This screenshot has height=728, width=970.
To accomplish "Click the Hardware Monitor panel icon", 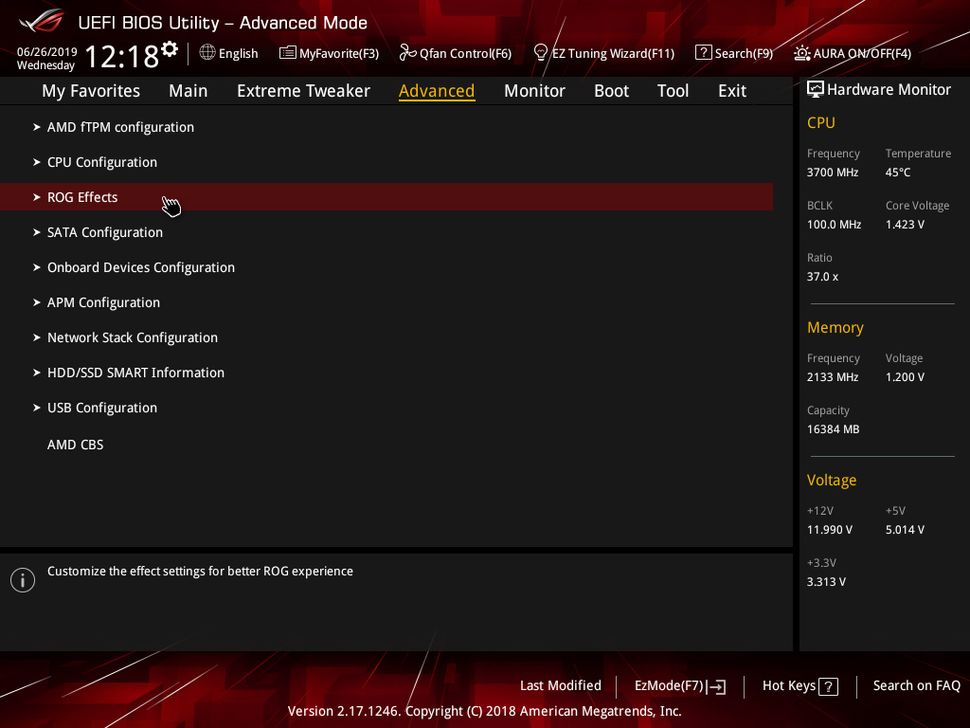I will pos(814,89).
